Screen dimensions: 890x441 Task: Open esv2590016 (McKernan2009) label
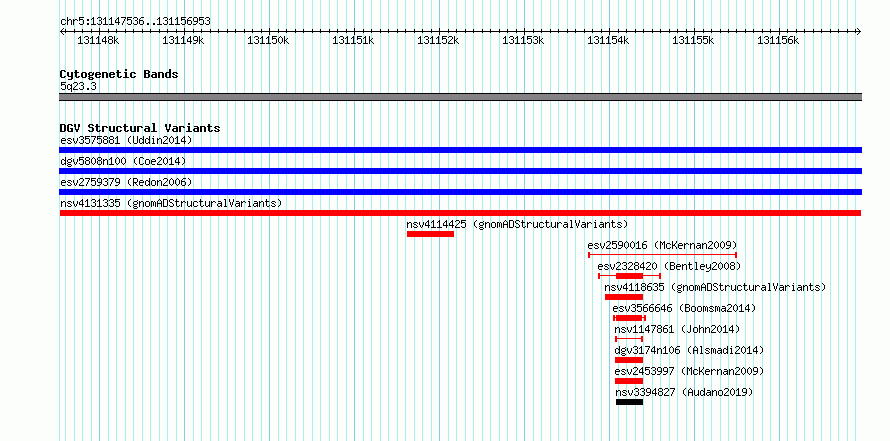(x=662, y=245)
